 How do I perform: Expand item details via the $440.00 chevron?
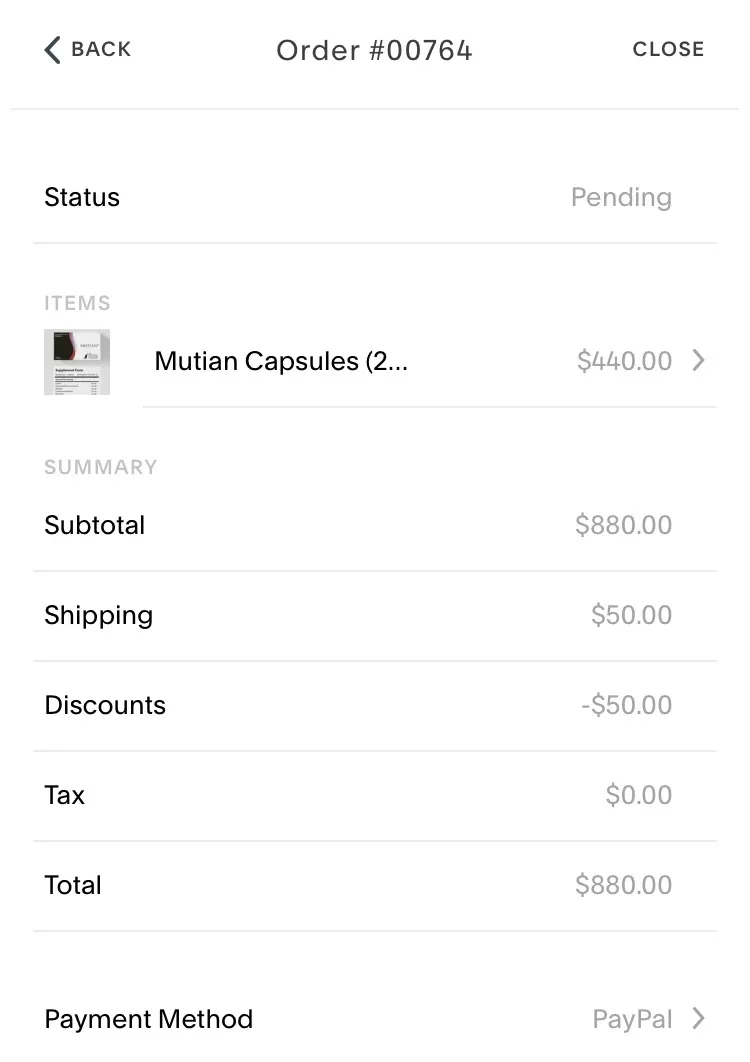(699, 361)
